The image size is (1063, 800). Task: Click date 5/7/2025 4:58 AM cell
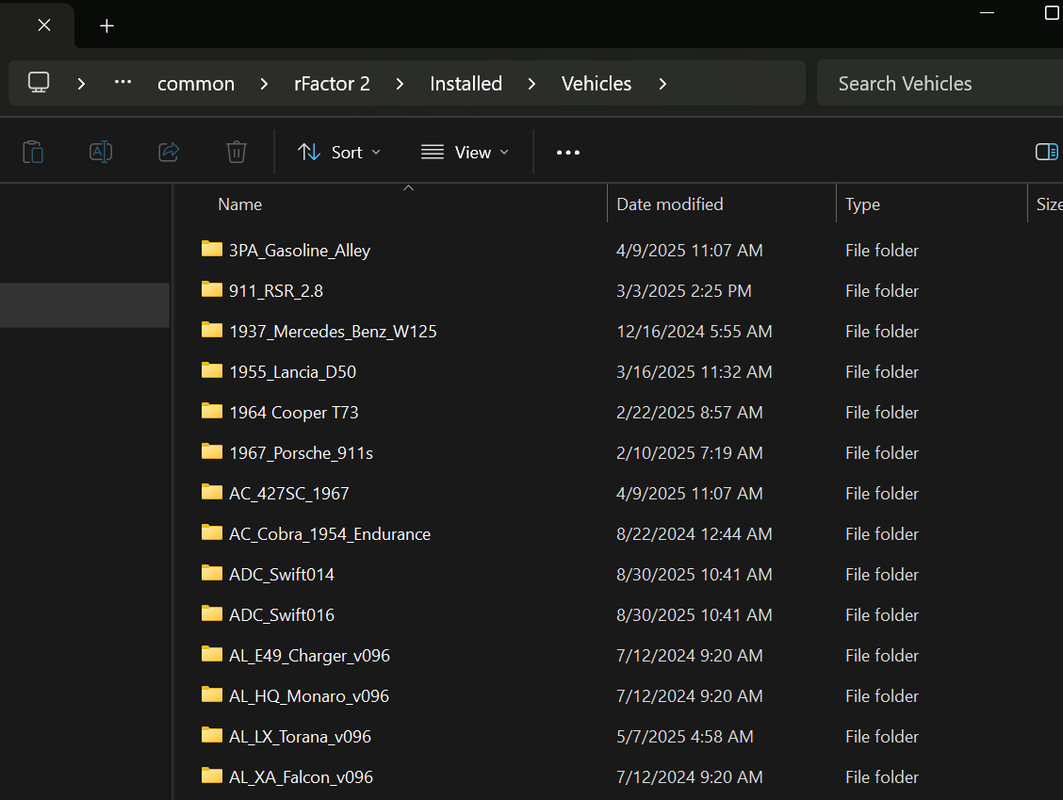click(x=685, y=736)
